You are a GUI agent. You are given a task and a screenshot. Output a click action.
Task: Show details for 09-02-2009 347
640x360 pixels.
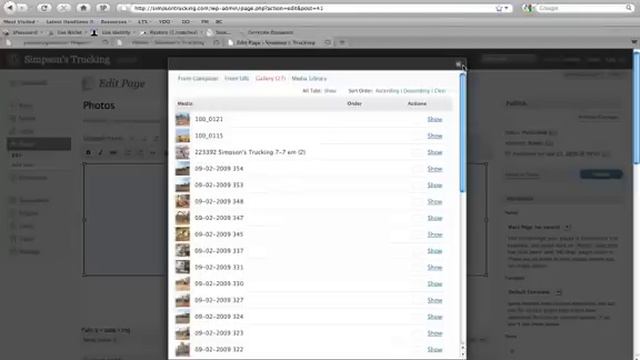435,218
